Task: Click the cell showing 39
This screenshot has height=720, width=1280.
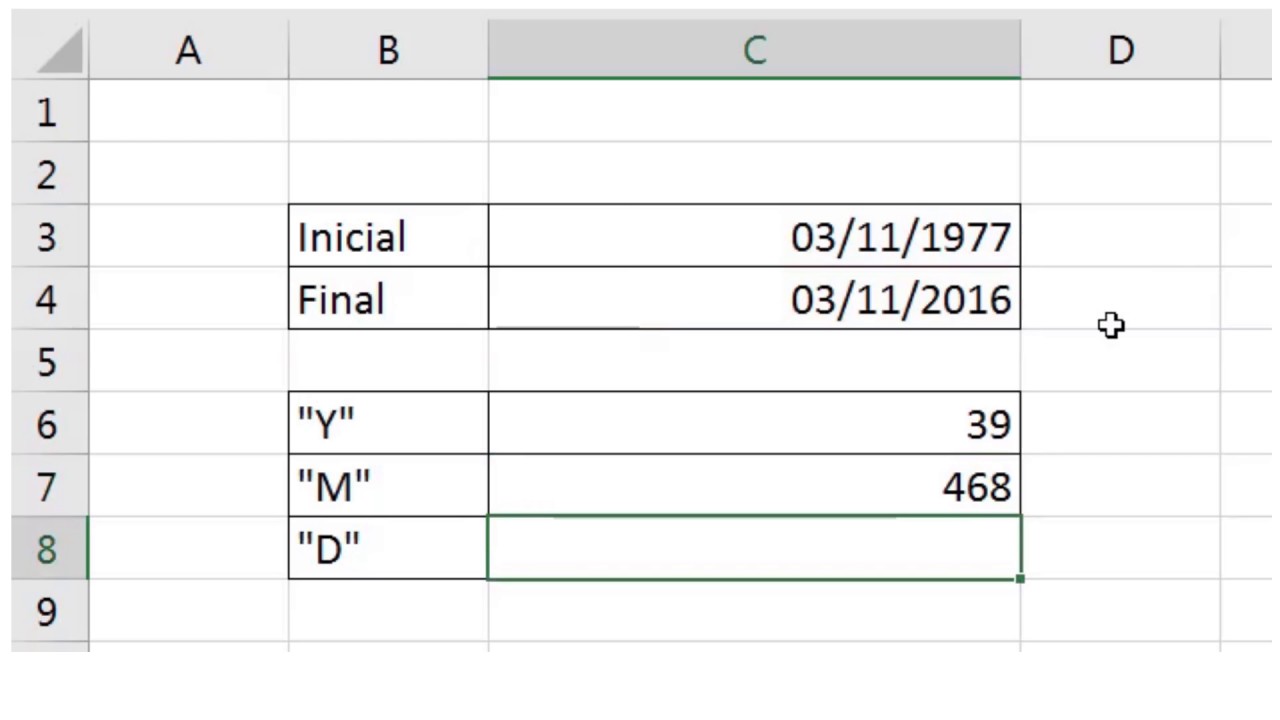Action: [754, 423]
